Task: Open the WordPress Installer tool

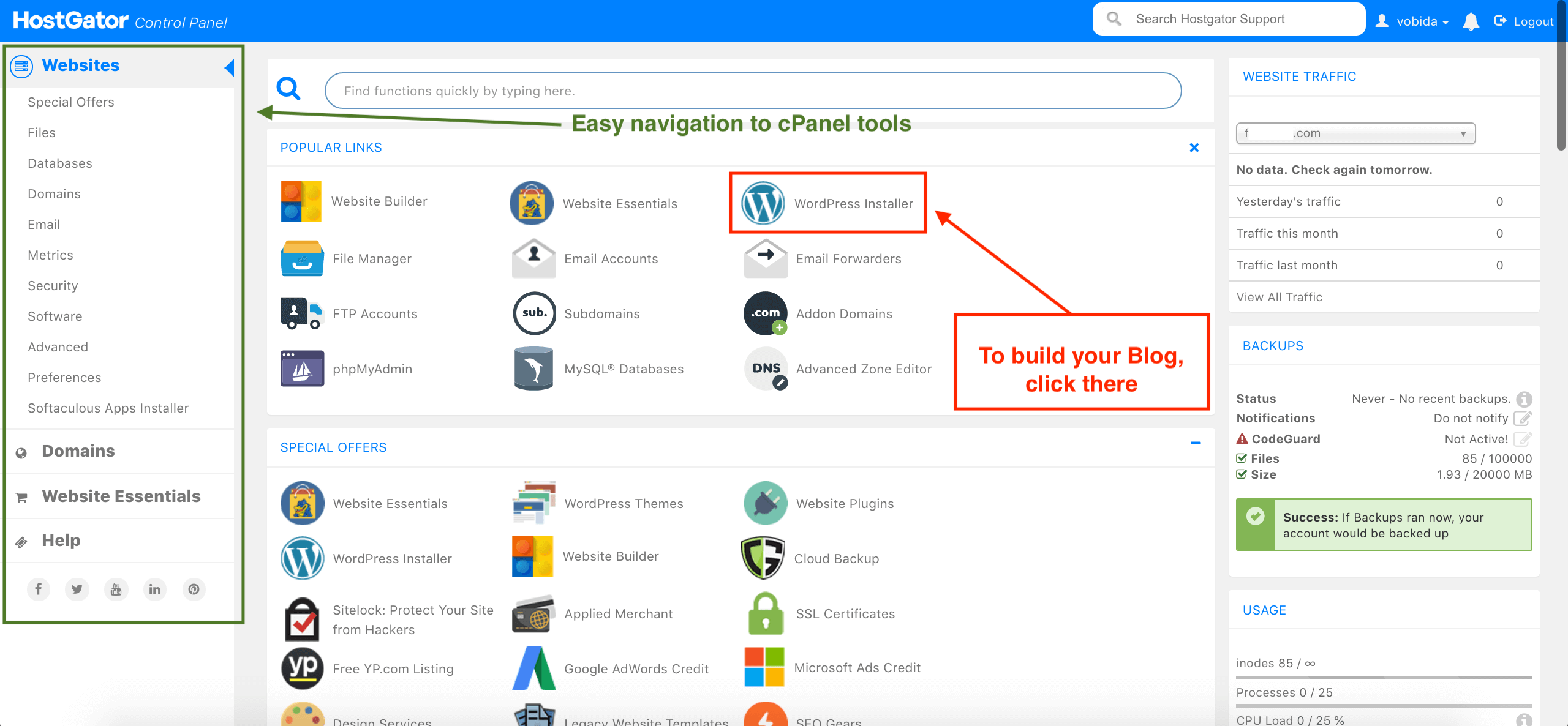Action: point(853,203)
